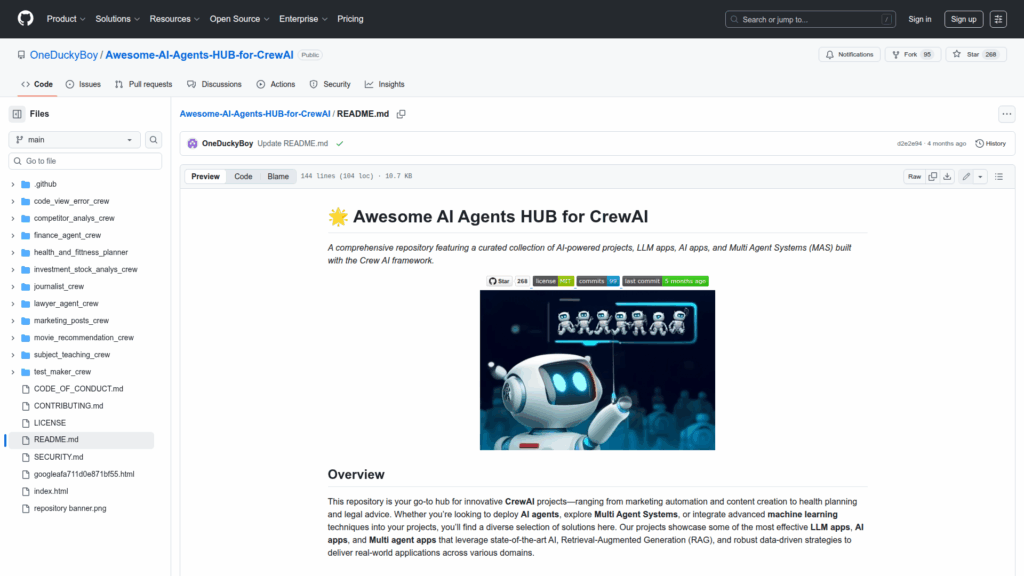The height and width of the screenshot is (576, 1024).
Task: Copy raw file contents icon
Action: (x=933, y=176)
